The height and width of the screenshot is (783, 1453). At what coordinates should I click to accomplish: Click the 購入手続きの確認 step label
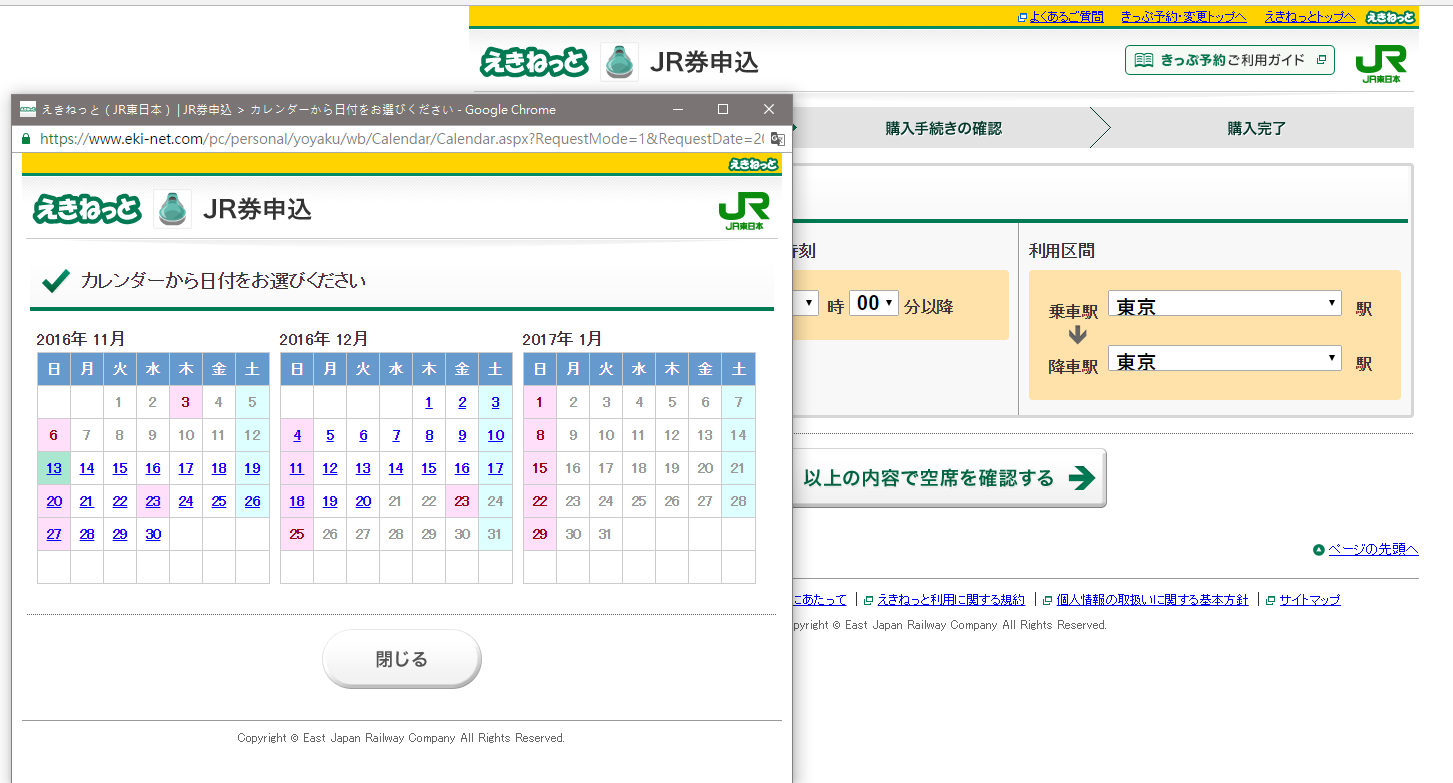coord(943,128)
